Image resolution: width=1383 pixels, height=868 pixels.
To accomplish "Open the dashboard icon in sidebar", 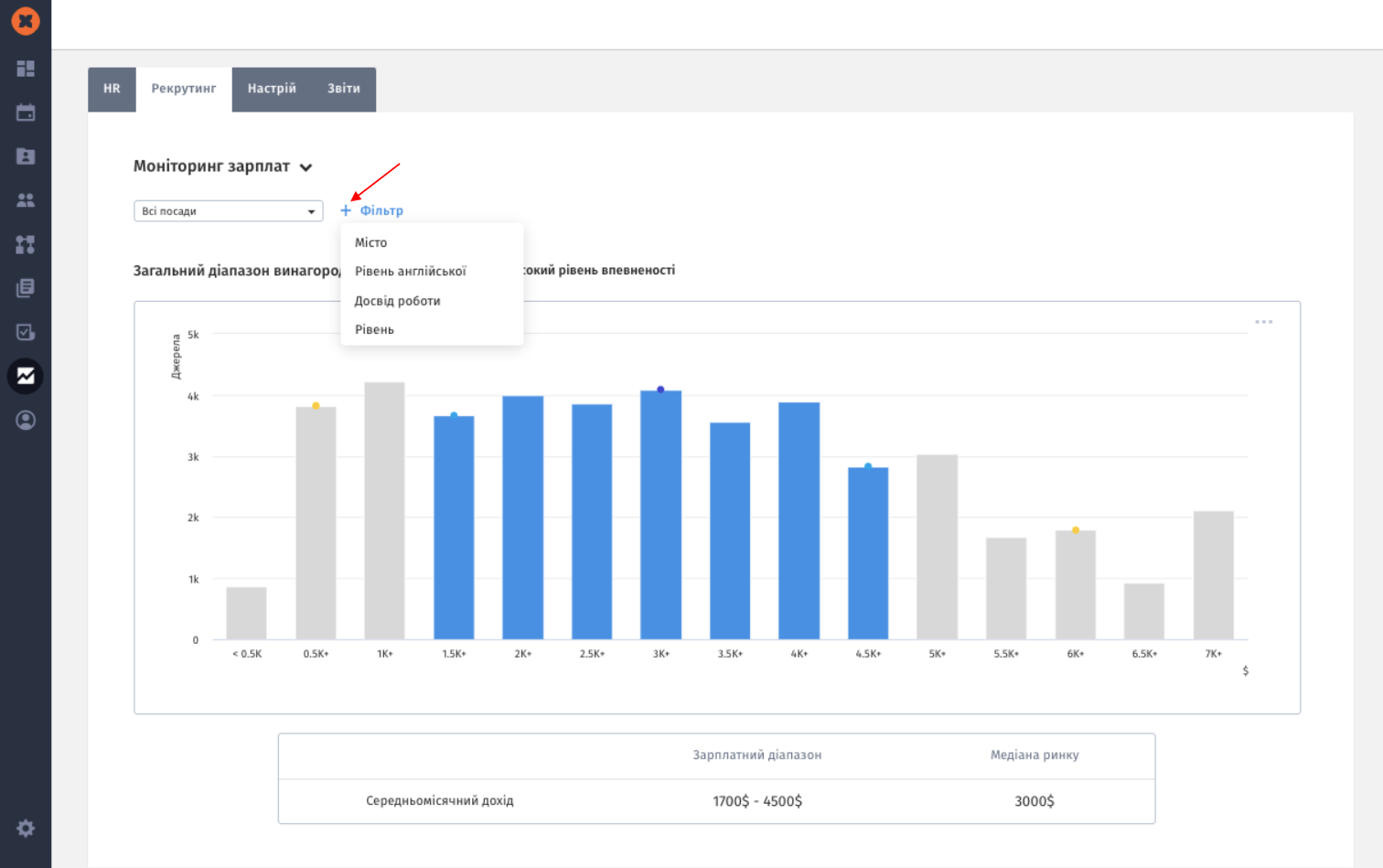I will tap(26, 69).
